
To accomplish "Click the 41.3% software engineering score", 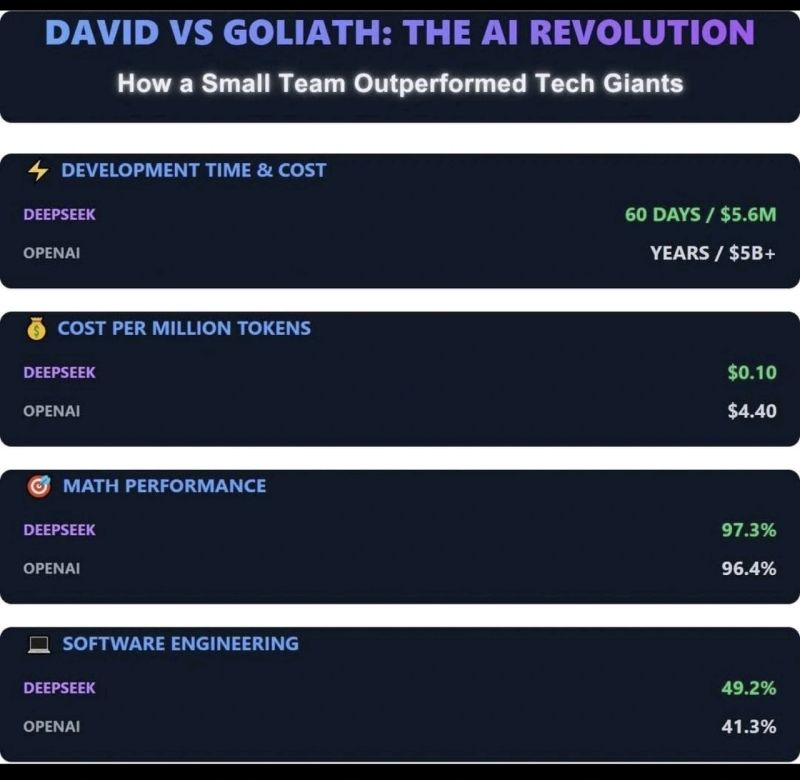I will click(748, 726).
